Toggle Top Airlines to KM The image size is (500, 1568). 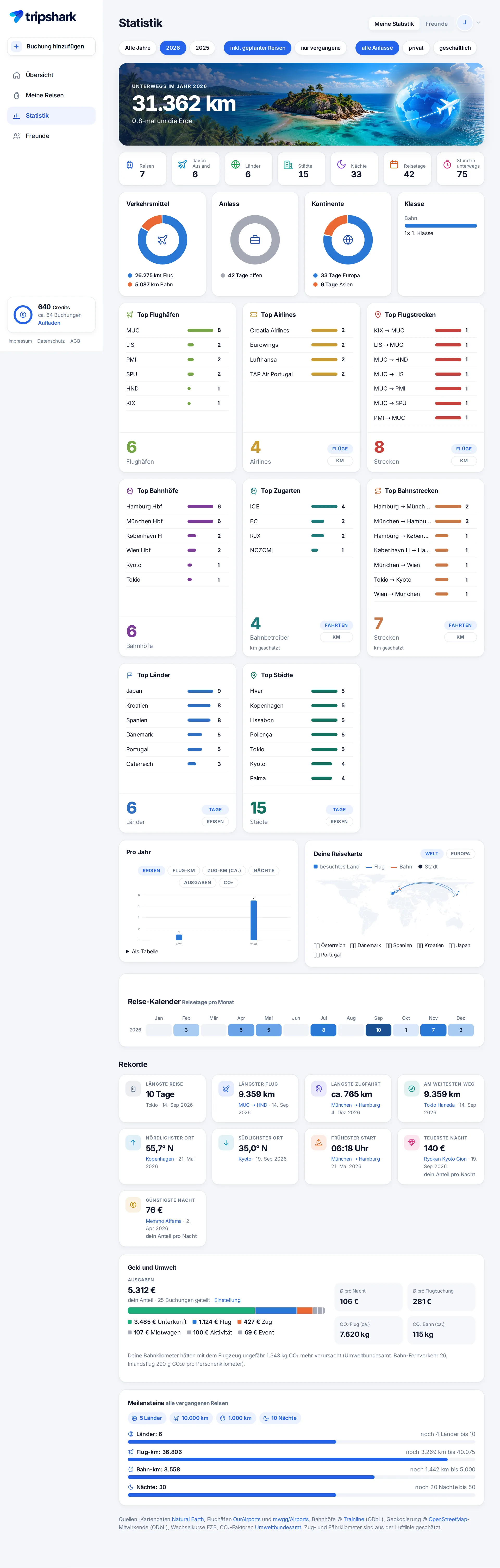click(340, 461)
